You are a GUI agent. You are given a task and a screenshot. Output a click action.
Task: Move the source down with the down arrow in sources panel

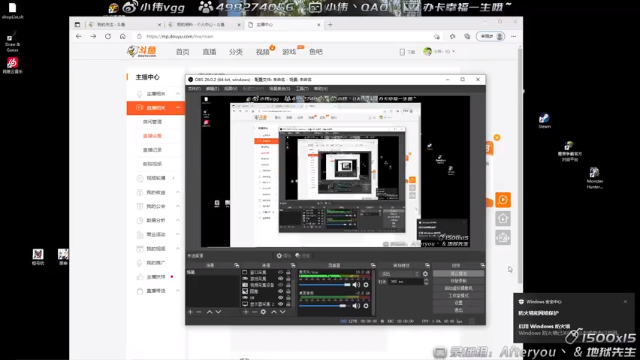(282, 312)
